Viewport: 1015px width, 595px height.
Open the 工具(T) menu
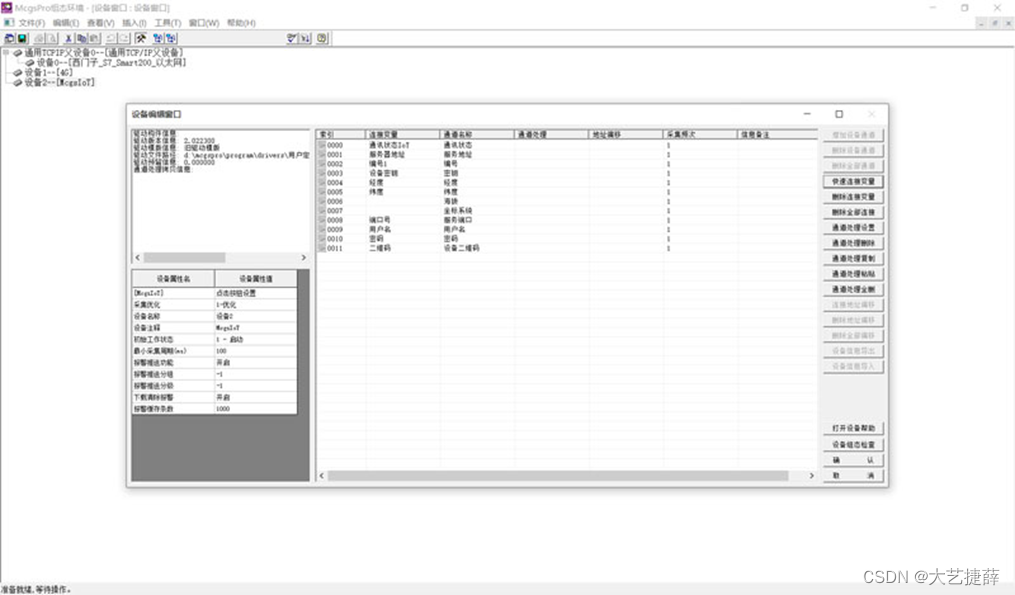(x=168, y=23)
